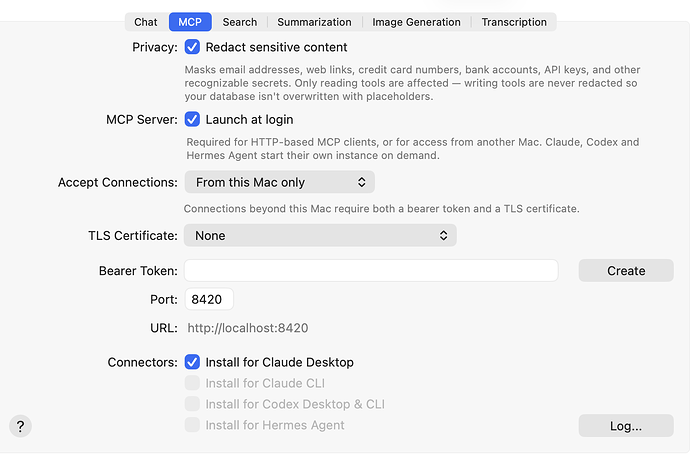Go to the Summarization tab
690x456 pixels.
coord(314,22)
